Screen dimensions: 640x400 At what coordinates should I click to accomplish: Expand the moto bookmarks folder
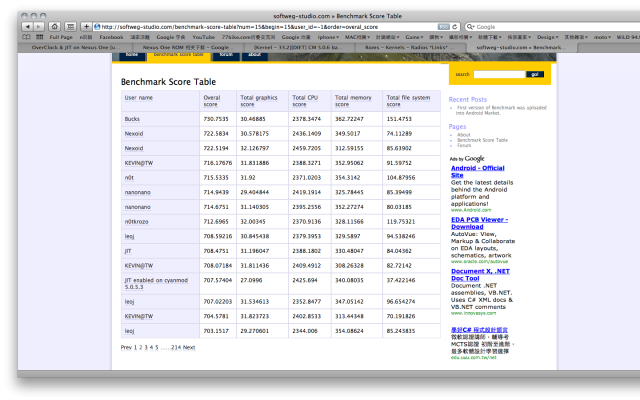602,37
